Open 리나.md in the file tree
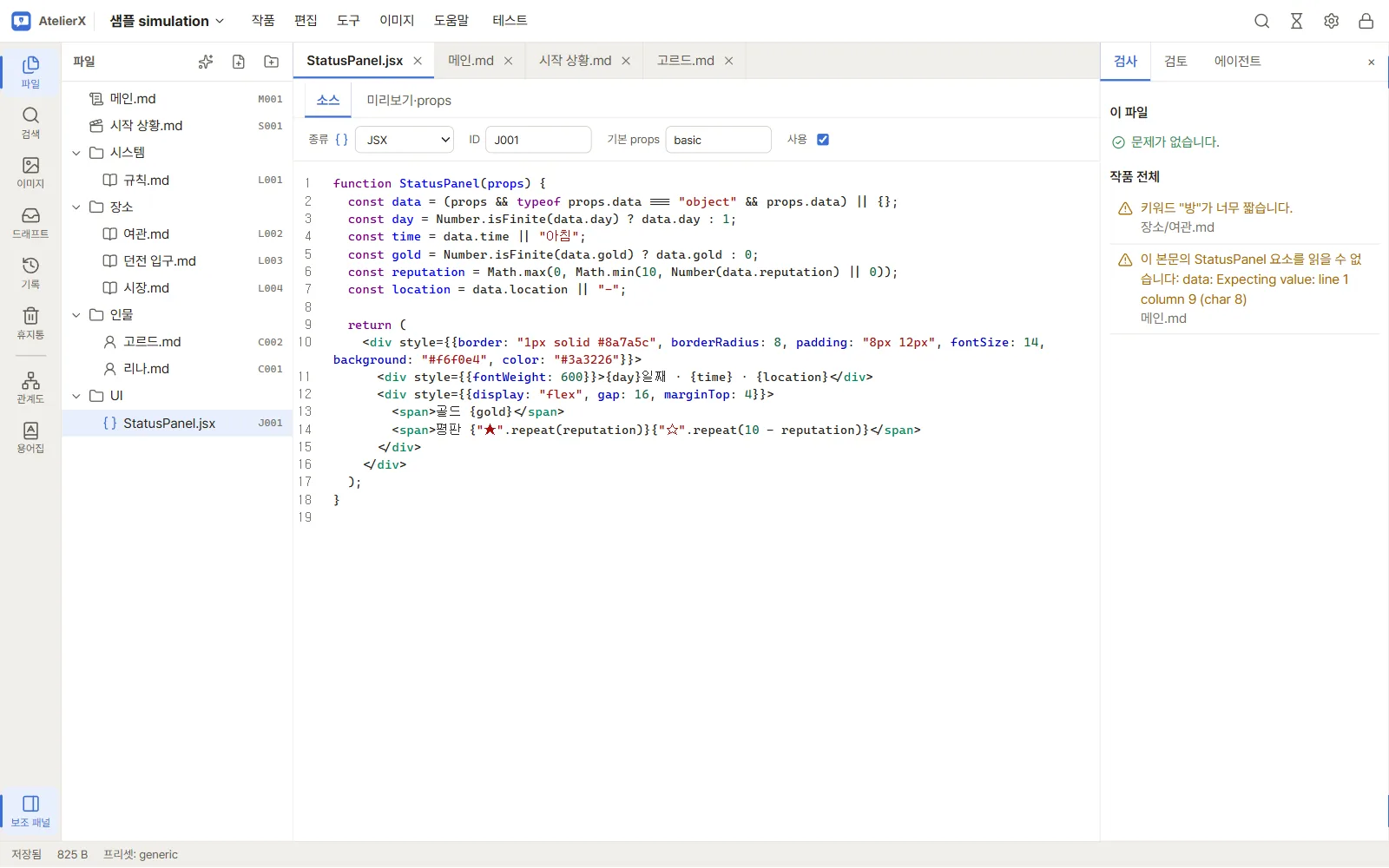Viewport: 1389px width, 868px height. pos(177,369)
